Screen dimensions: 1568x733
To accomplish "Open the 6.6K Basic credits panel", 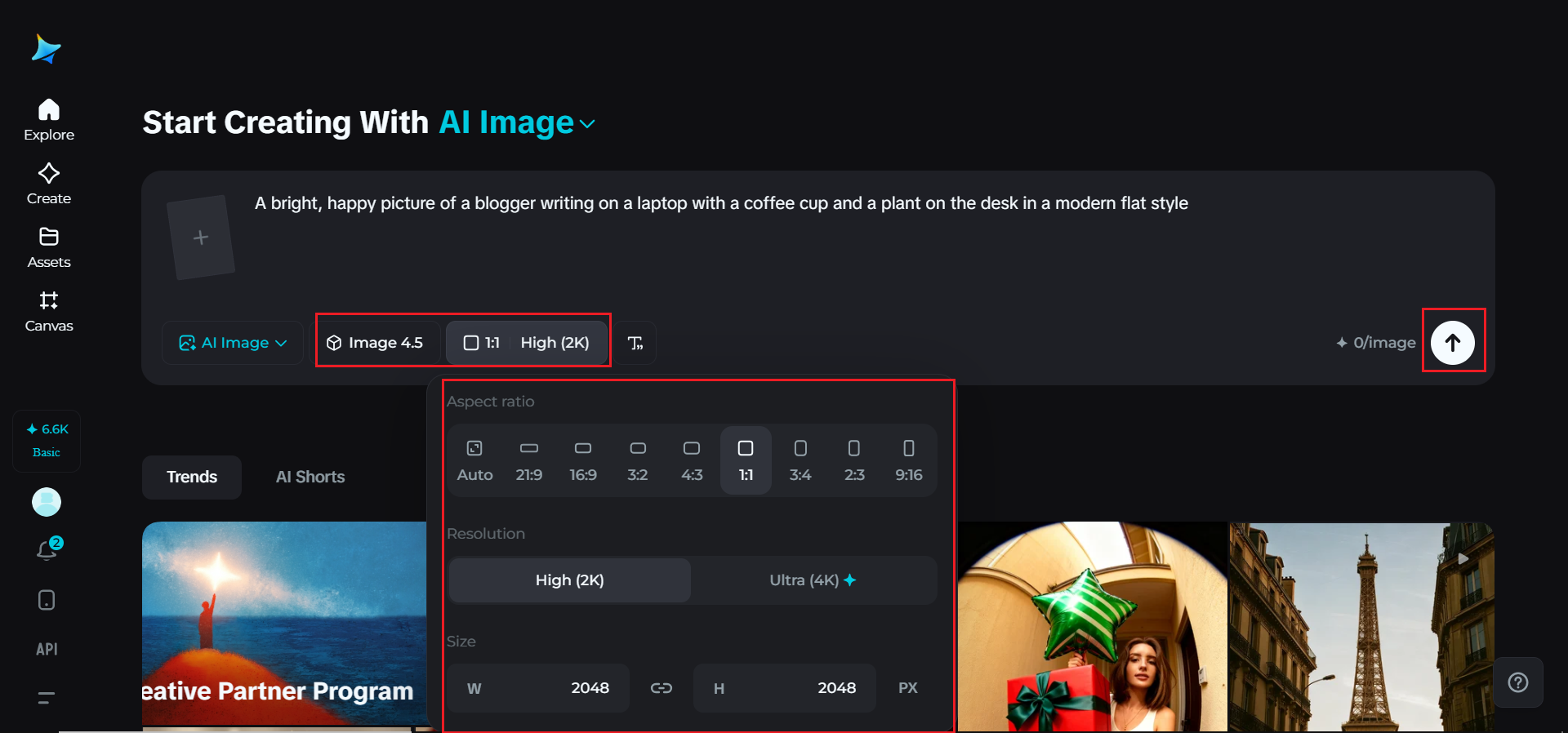I will [x=47, y=441].
